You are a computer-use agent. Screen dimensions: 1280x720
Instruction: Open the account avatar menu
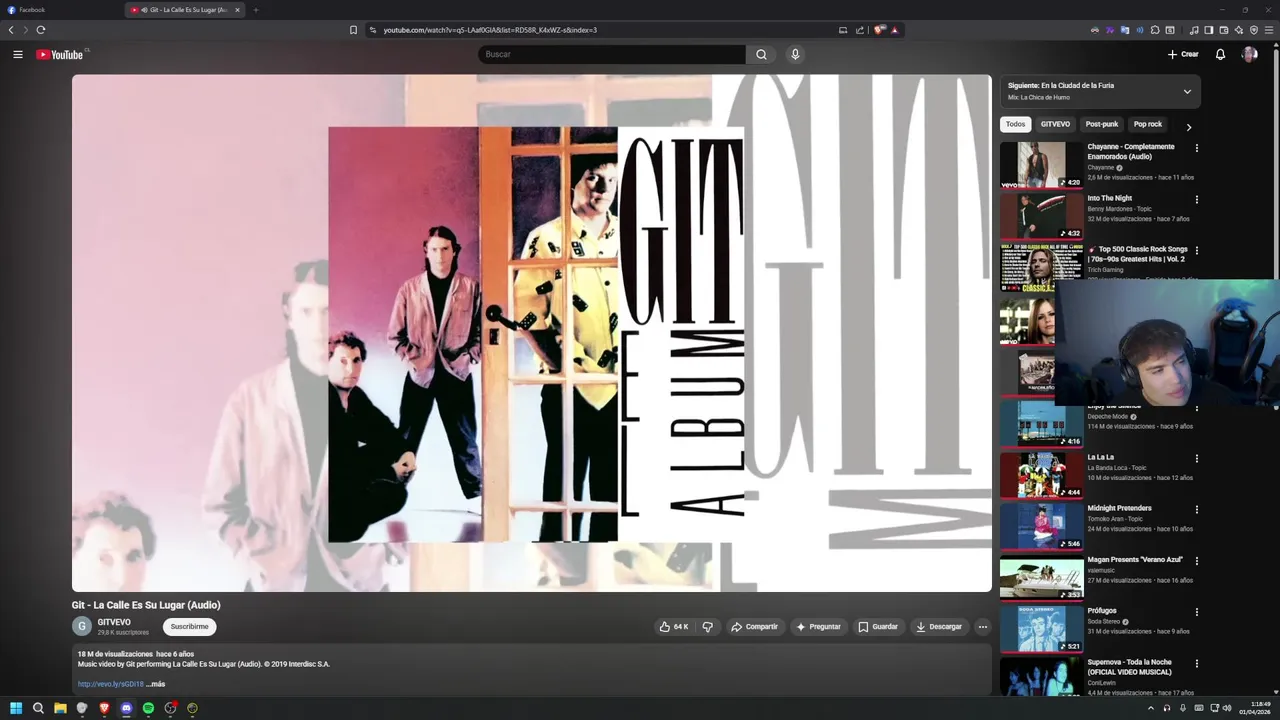[1249, 54]
